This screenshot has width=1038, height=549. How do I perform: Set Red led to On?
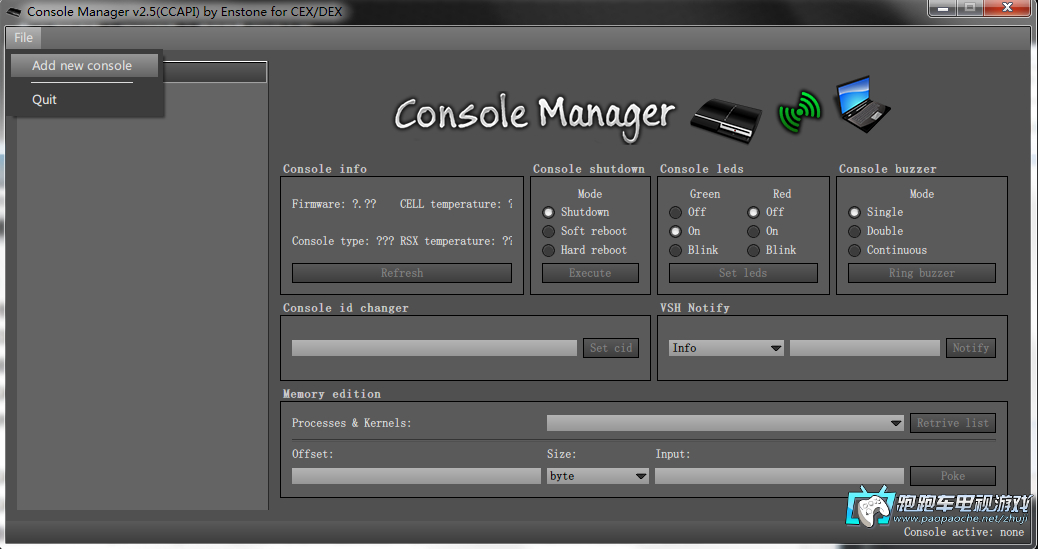click(x=753, y=231)
